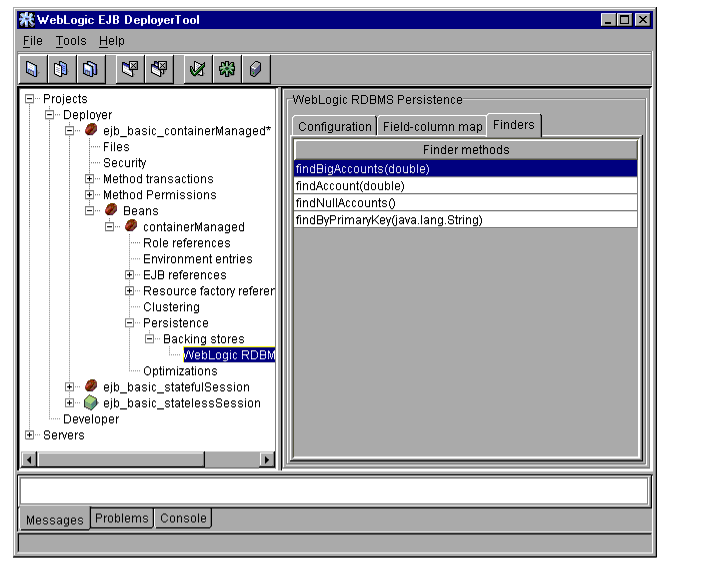Click the containerManaged bean icon
The image size is (713, 573).
tap(131, 226)
